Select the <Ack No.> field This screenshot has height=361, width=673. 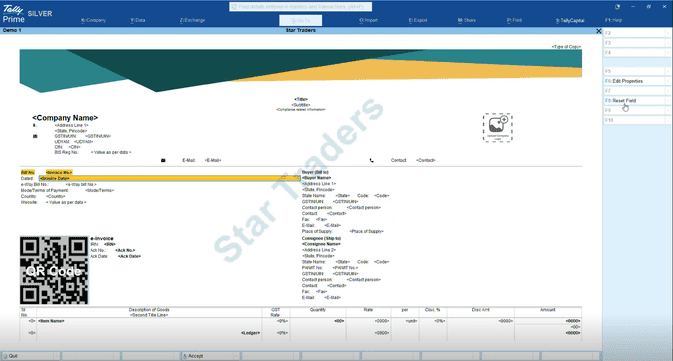tap(125, 250)
